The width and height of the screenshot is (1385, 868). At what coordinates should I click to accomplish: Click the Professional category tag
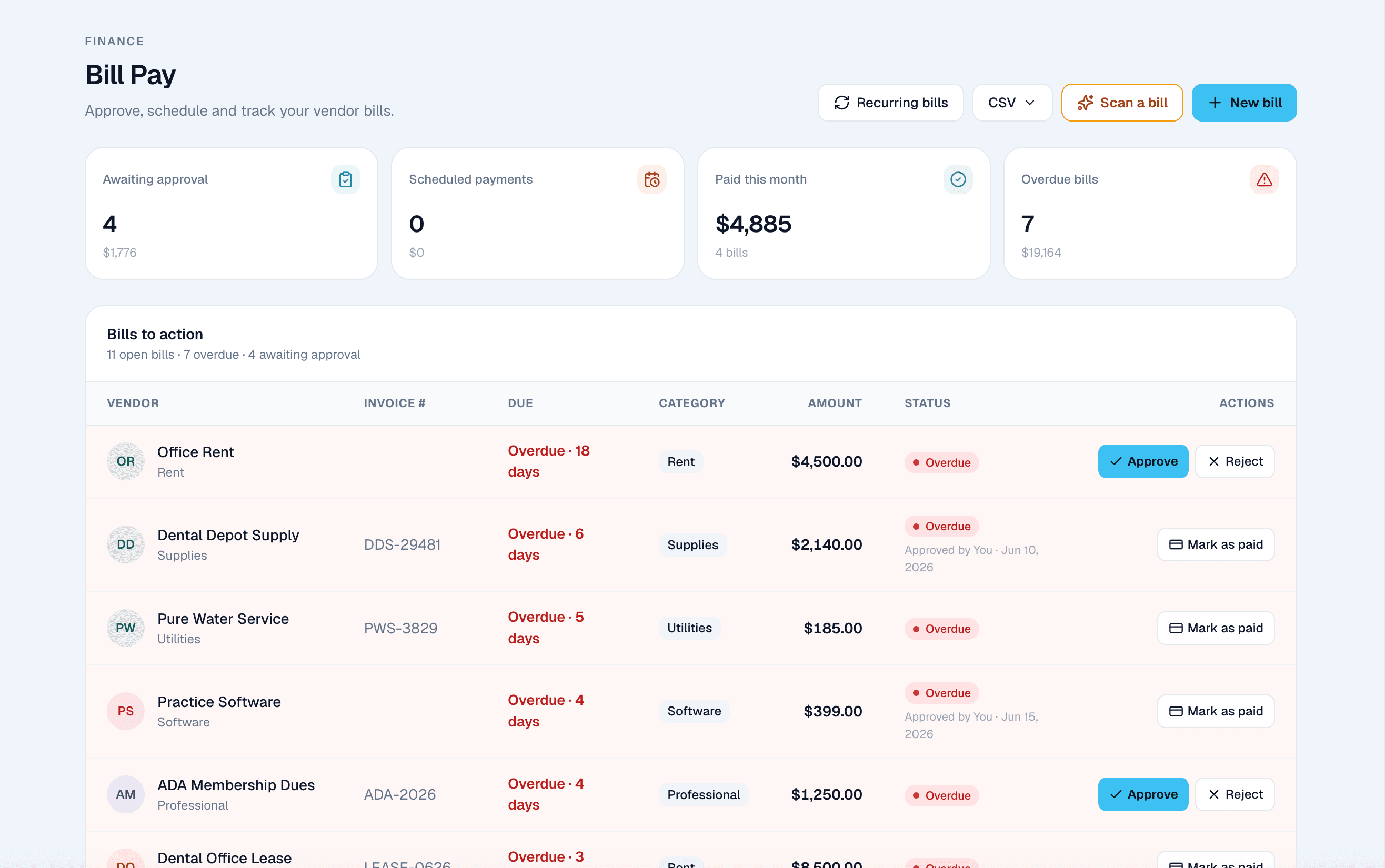tap(704, 794)
